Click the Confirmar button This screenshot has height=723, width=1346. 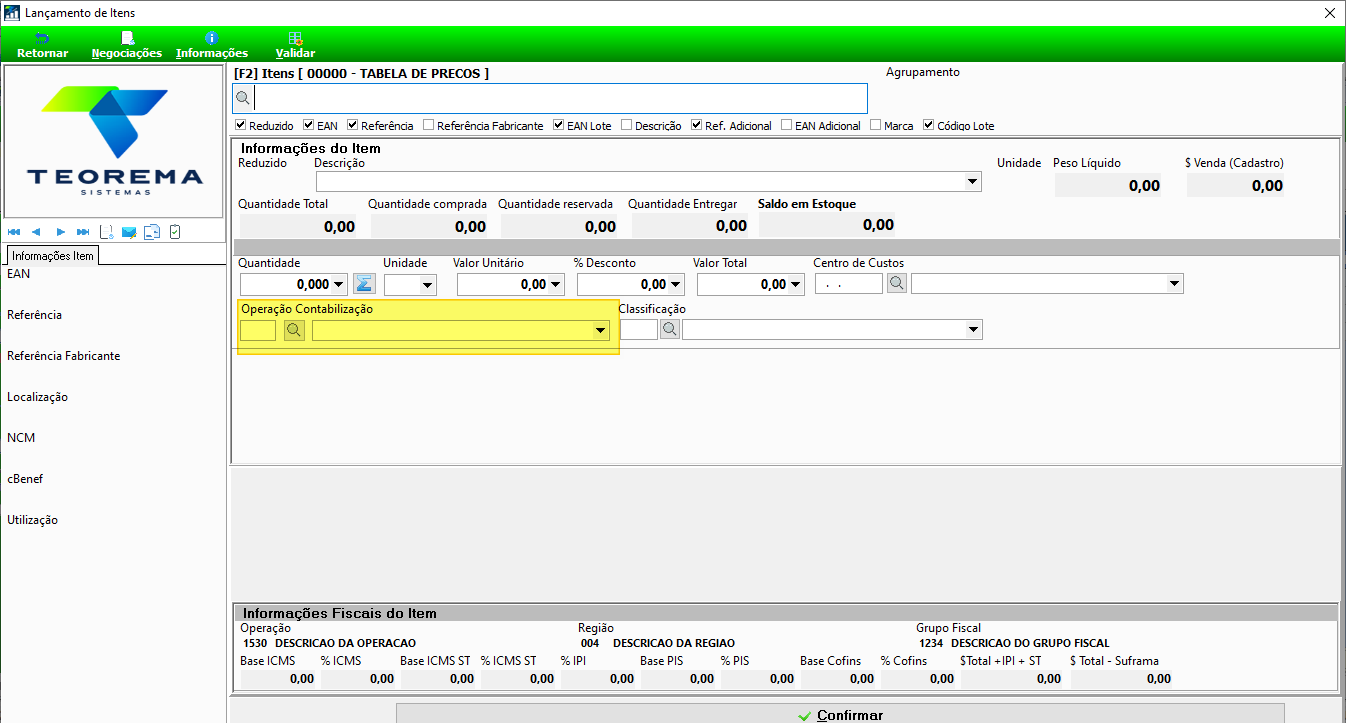[x=840, y=714]
